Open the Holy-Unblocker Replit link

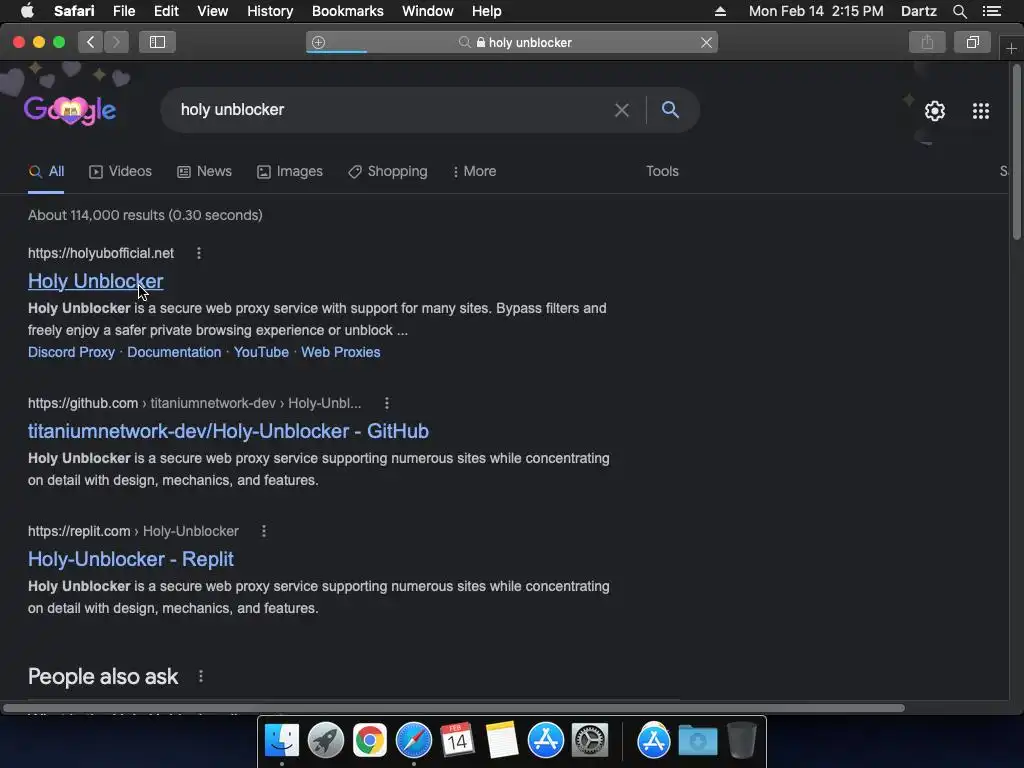pyautogui.click(x=131, y=560)
